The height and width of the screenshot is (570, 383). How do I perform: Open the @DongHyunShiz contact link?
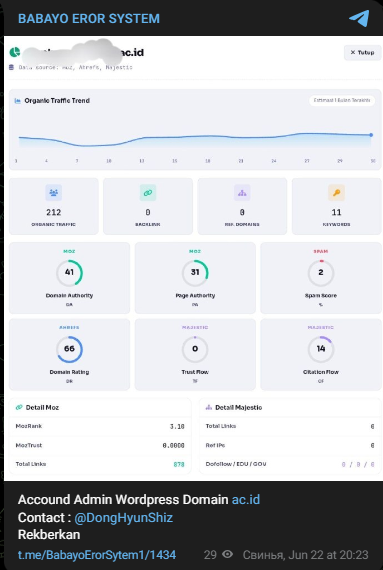[124, 517]
